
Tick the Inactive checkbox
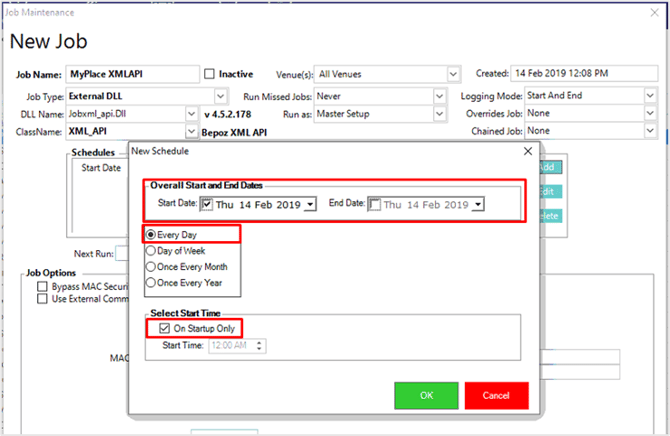[209, 74]
